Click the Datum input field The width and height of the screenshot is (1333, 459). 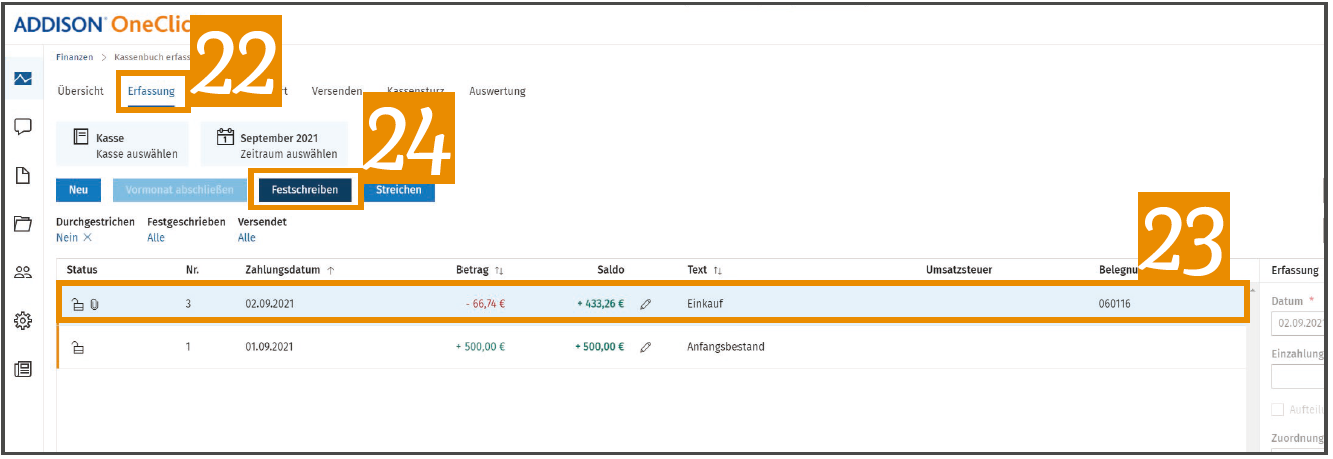[x=1299, y=324]
